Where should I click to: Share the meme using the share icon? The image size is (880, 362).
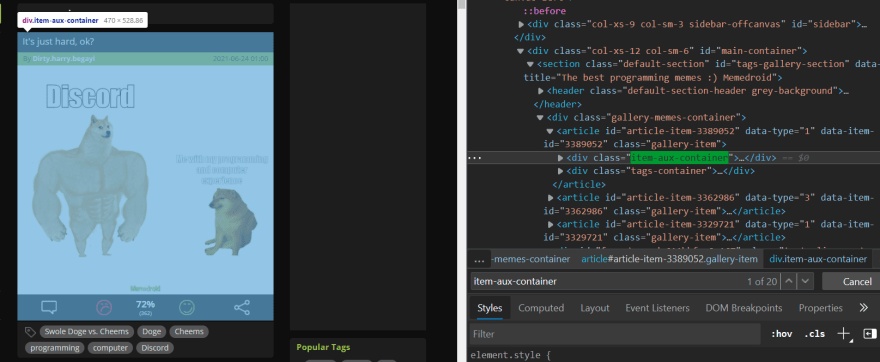click(242, 307)
